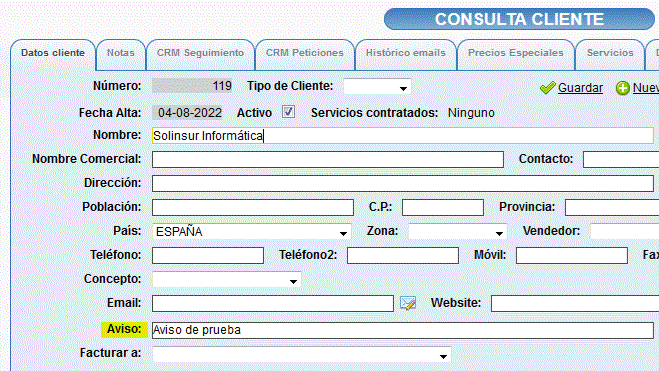Click the Teléfono input field

(208, 255)
